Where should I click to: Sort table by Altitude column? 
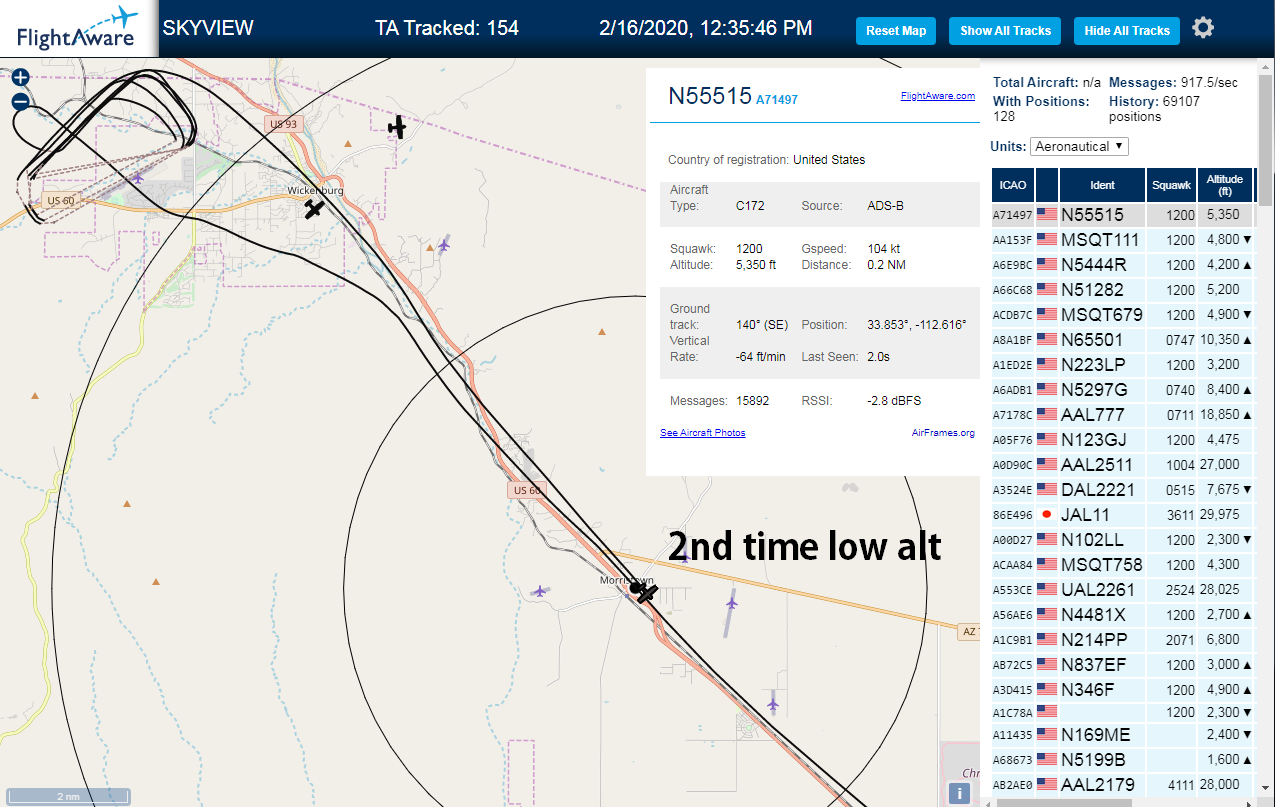coord(1224,185)
